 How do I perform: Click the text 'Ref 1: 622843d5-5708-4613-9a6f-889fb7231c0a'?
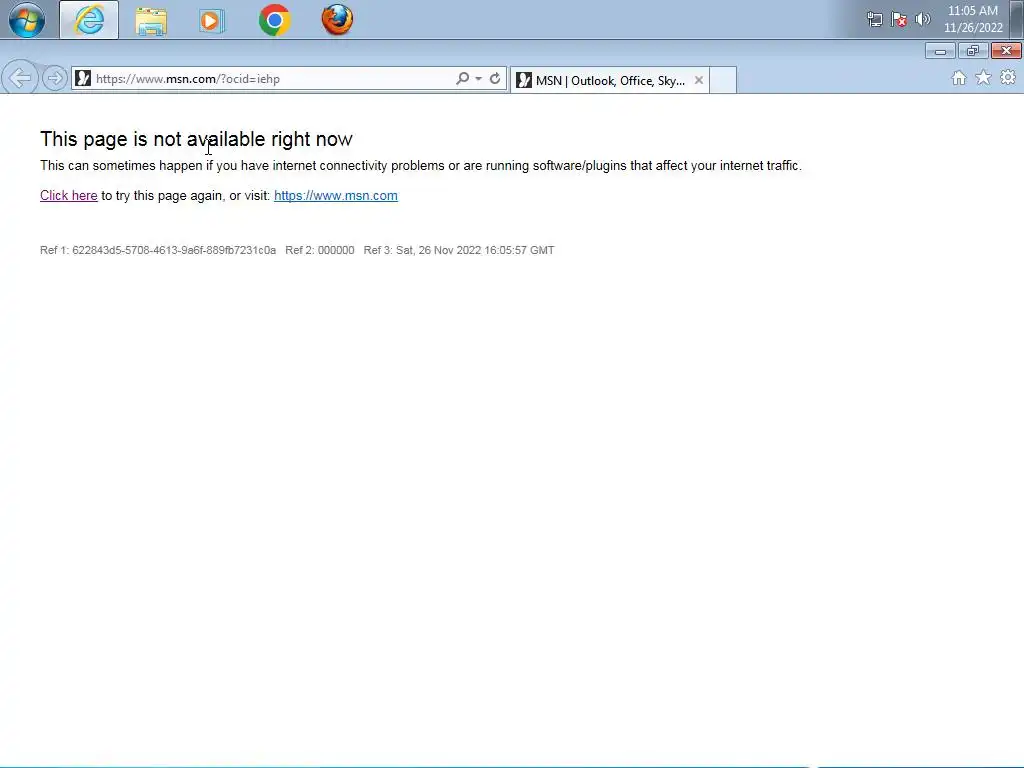tap(158, 250)
